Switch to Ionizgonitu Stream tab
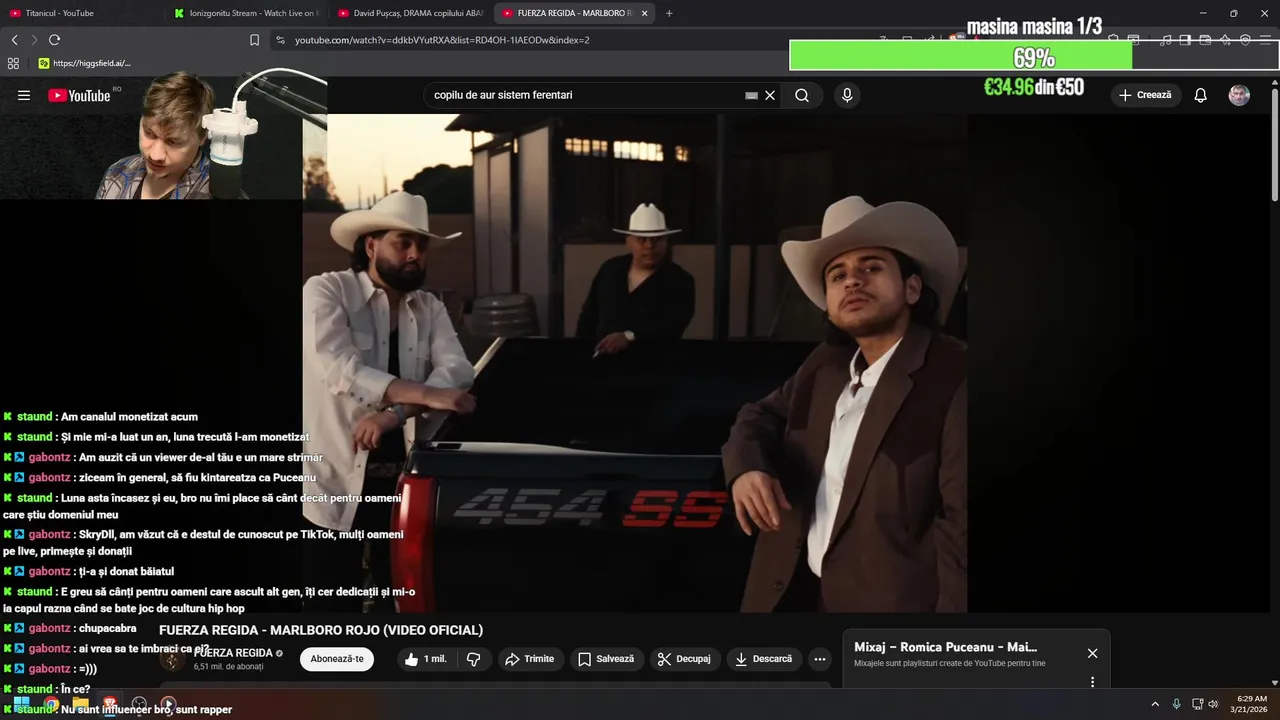 (245, 13)
